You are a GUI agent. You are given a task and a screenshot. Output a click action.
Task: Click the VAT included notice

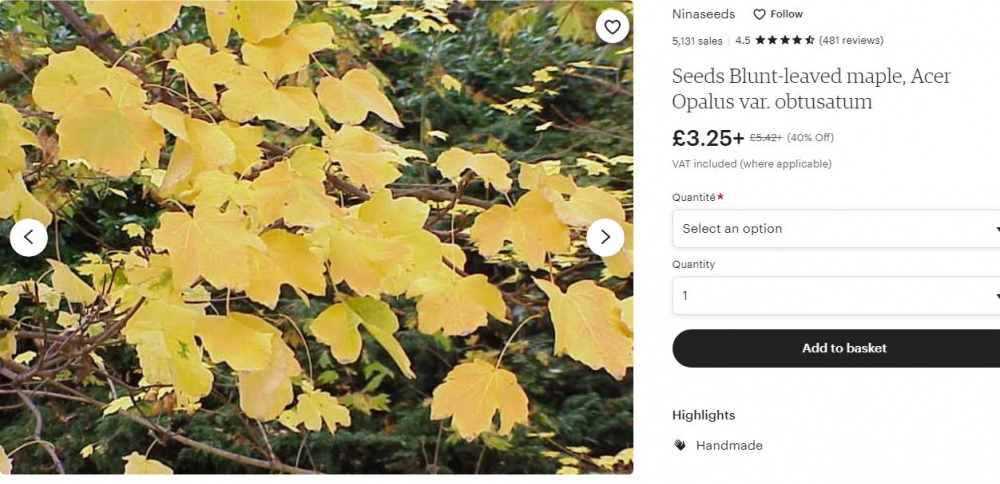click(752, 164)
